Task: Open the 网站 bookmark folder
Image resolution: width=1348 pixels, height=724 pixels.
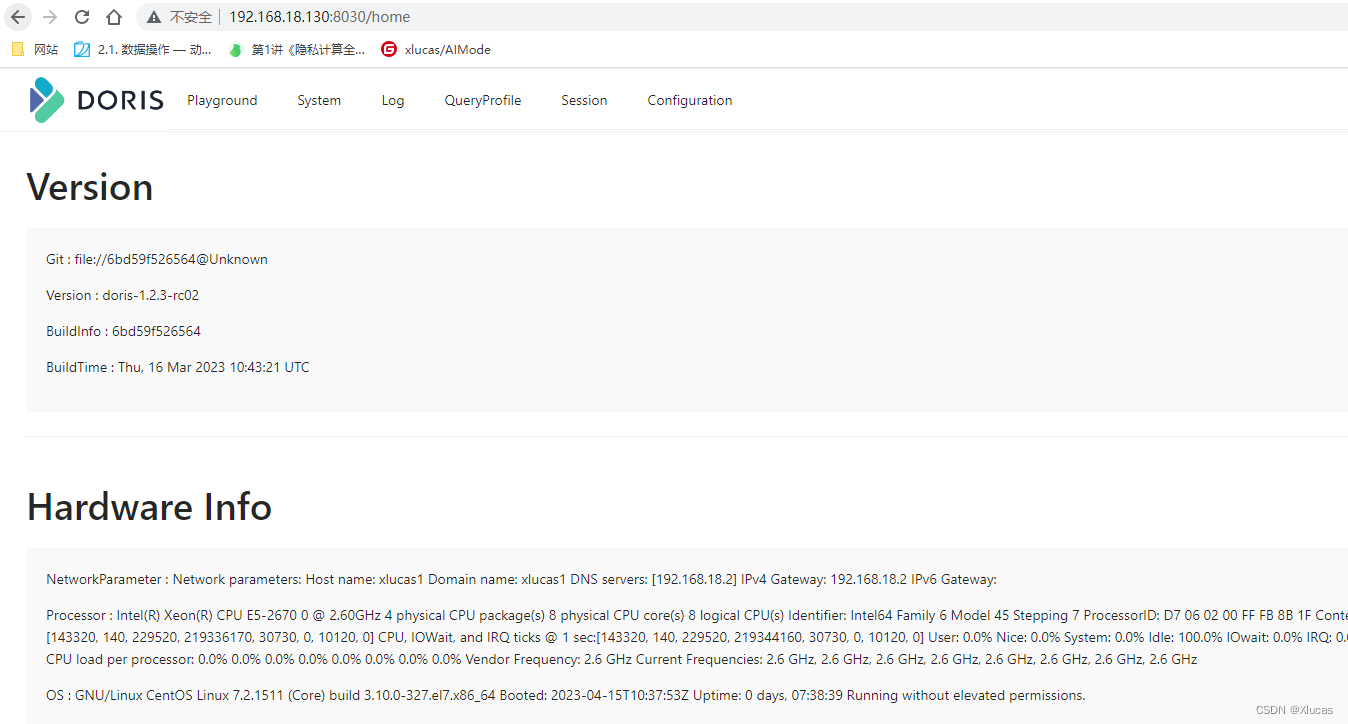Action: coord(35,49)
